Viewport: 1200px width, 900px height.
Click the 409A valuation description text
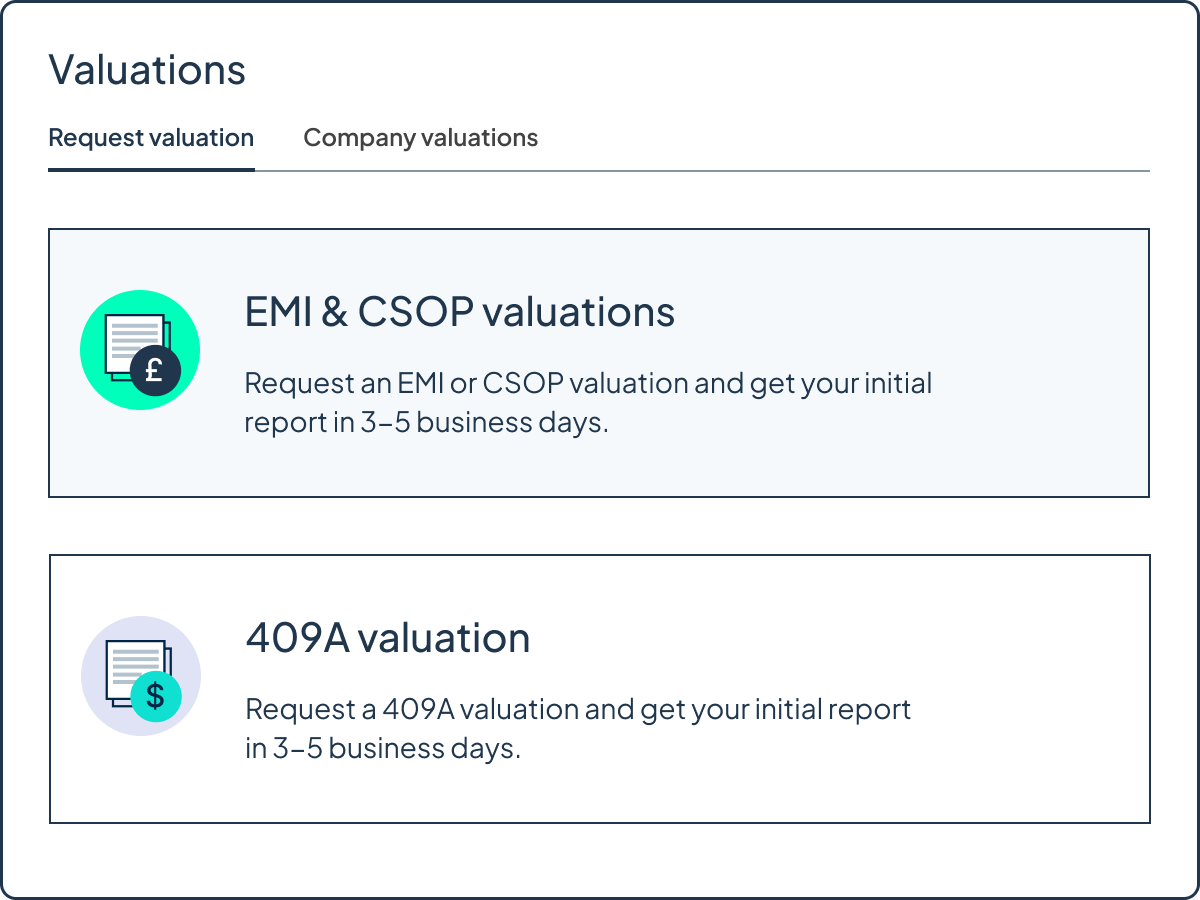pyautogui.click(x=578, y=729)
